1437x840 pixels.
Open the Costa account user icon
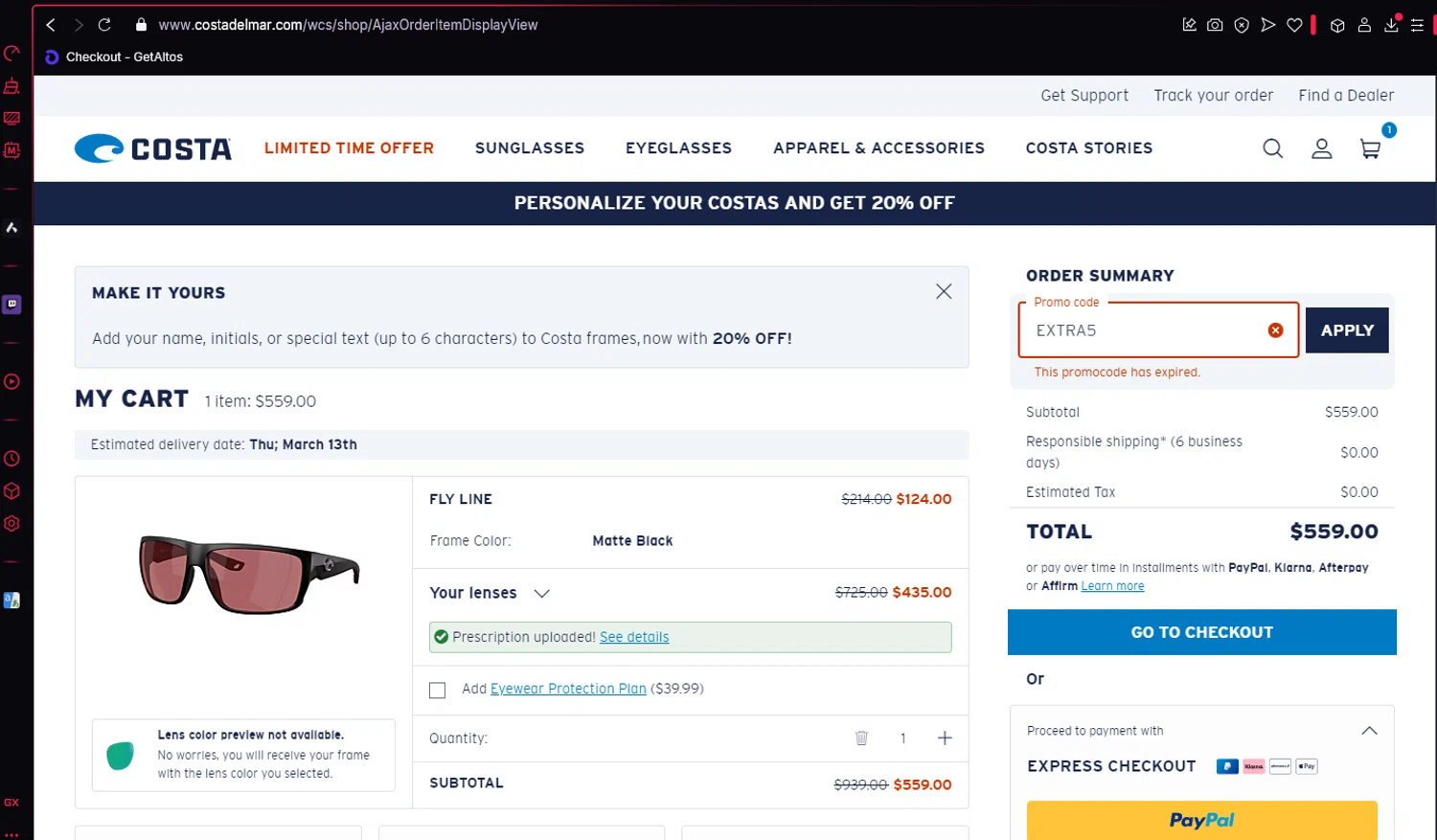[x=1322, y=148]
